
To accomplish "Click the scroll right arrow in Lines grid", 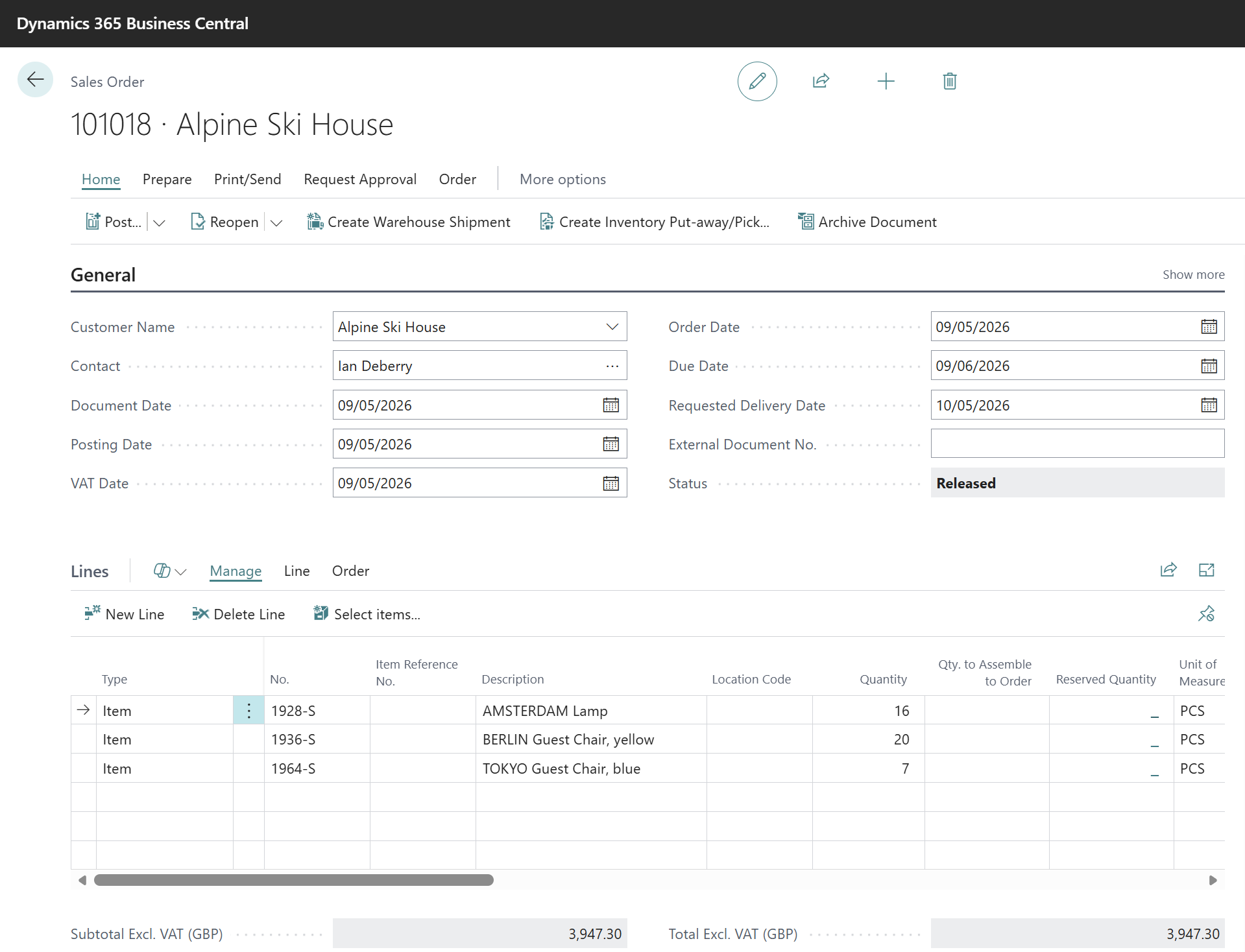I will 1213,880.
